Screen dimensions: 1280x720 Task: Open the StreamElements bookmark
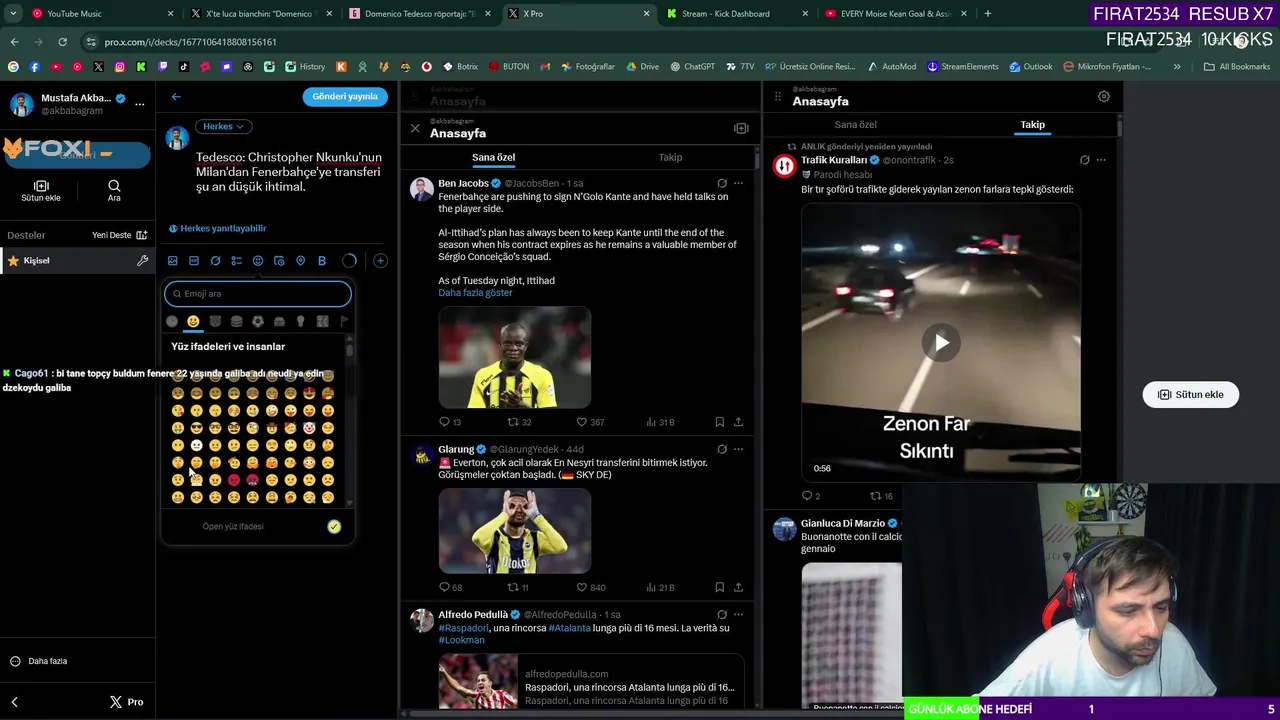tap(962, 67)
